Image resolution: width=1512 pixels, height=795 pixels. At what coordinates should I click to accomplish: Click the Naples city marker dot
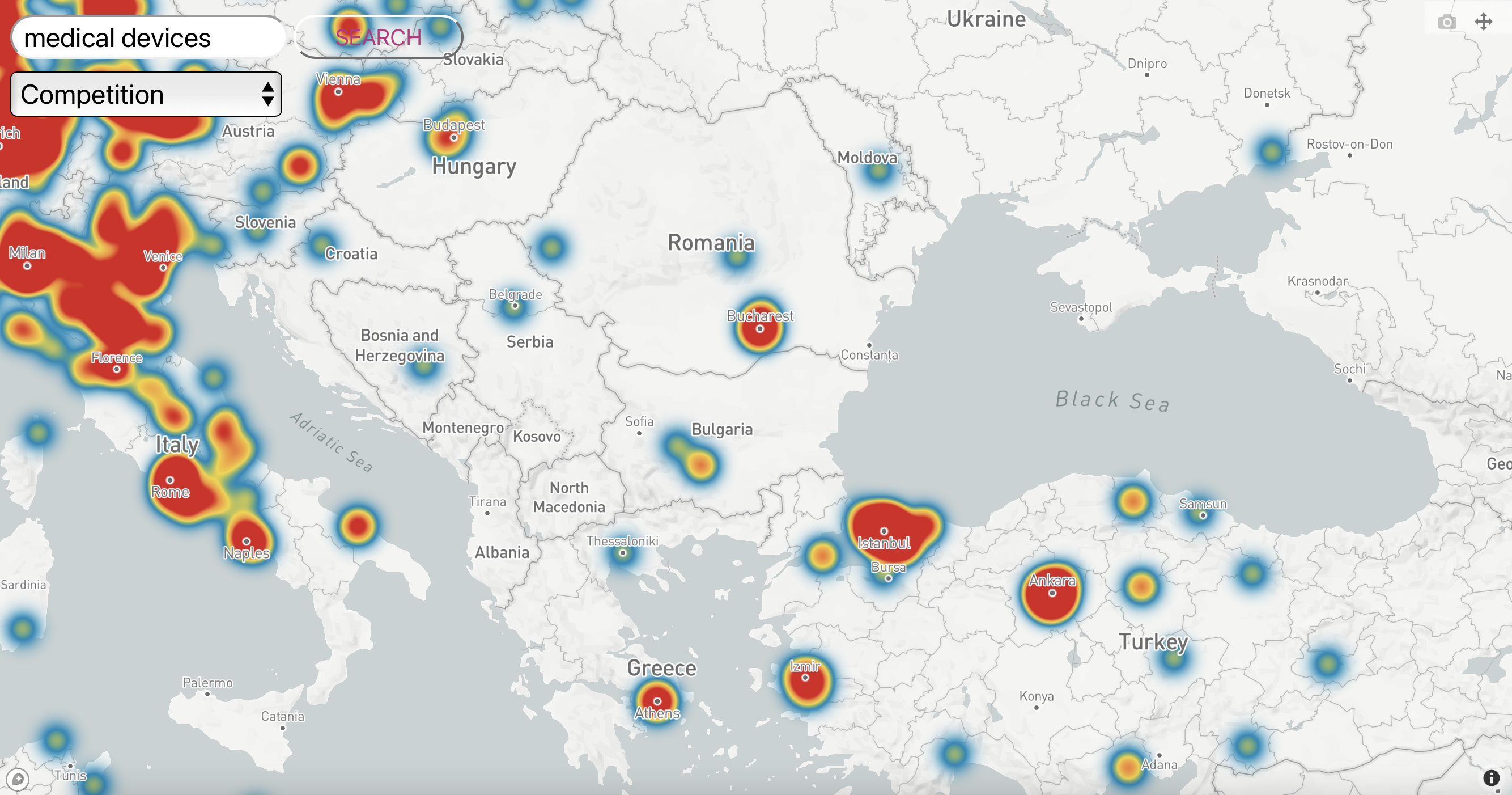pos(247,542)
